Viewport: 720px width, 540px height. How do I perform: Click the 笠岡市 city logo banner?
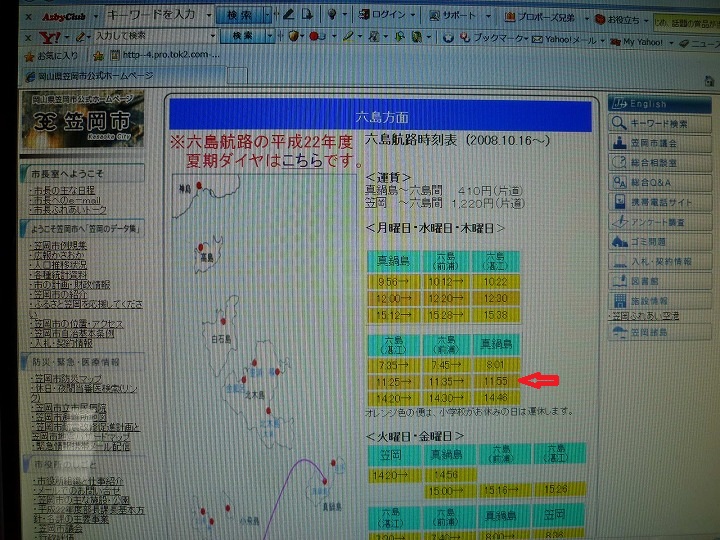pos(81,123)
